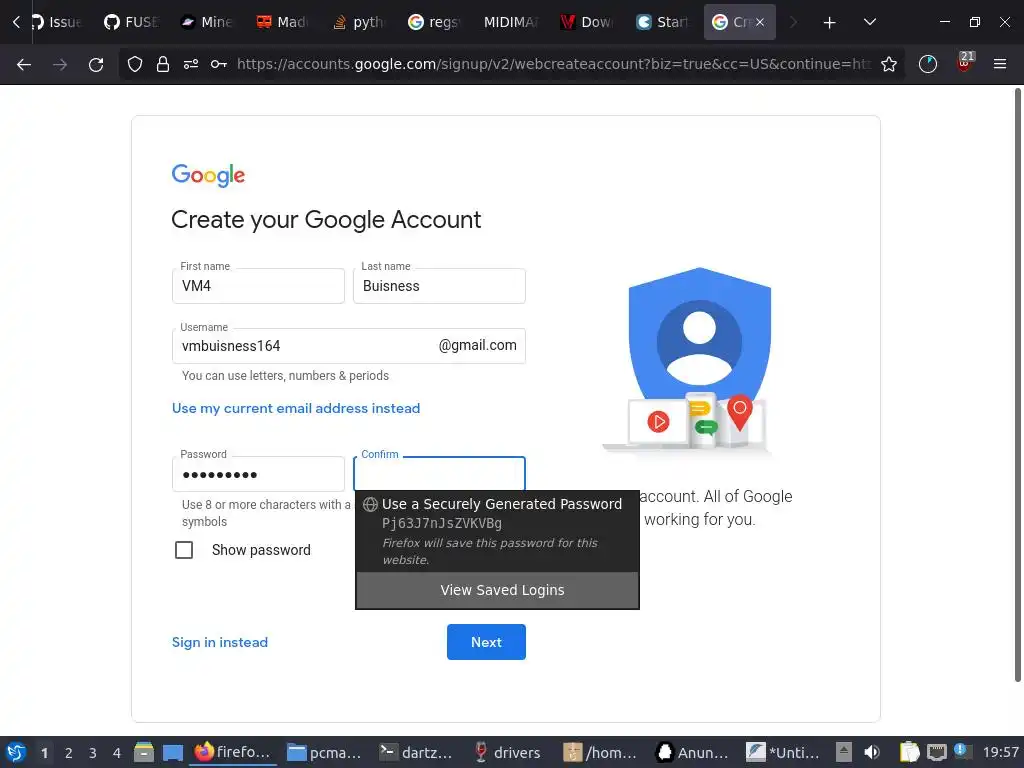The image size is (1024, 768).
Task: Open the clipboard manager tray icon
Action: click(x=909, y=752)
